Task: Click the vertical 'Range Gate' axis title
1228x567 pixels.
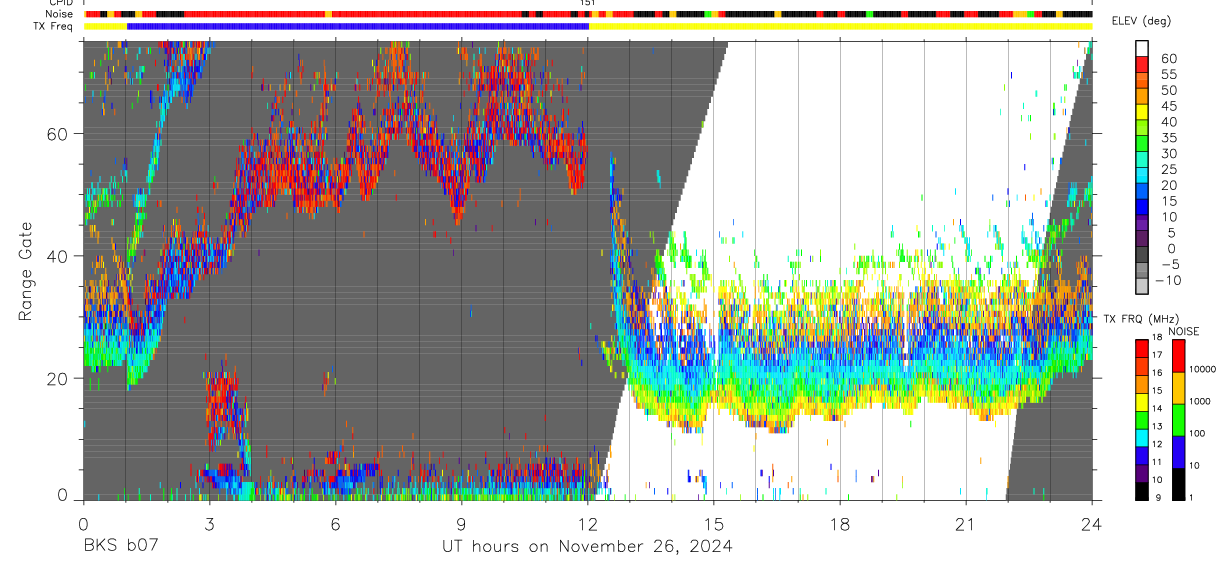Action: click(x=25, y=271)
